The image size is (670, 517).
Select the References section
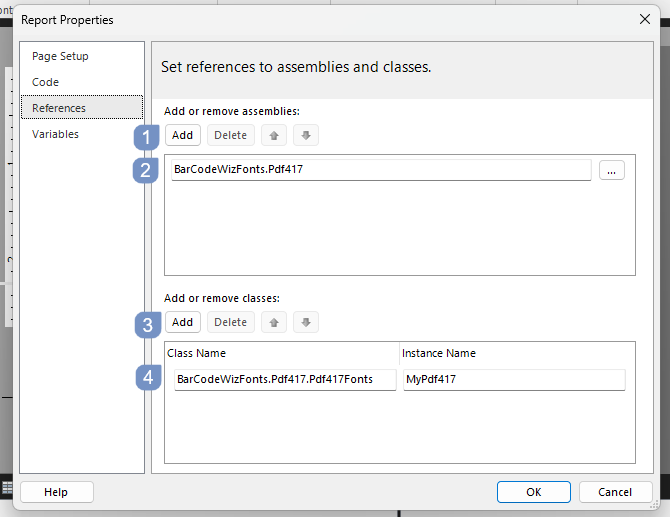coord(82,107)
